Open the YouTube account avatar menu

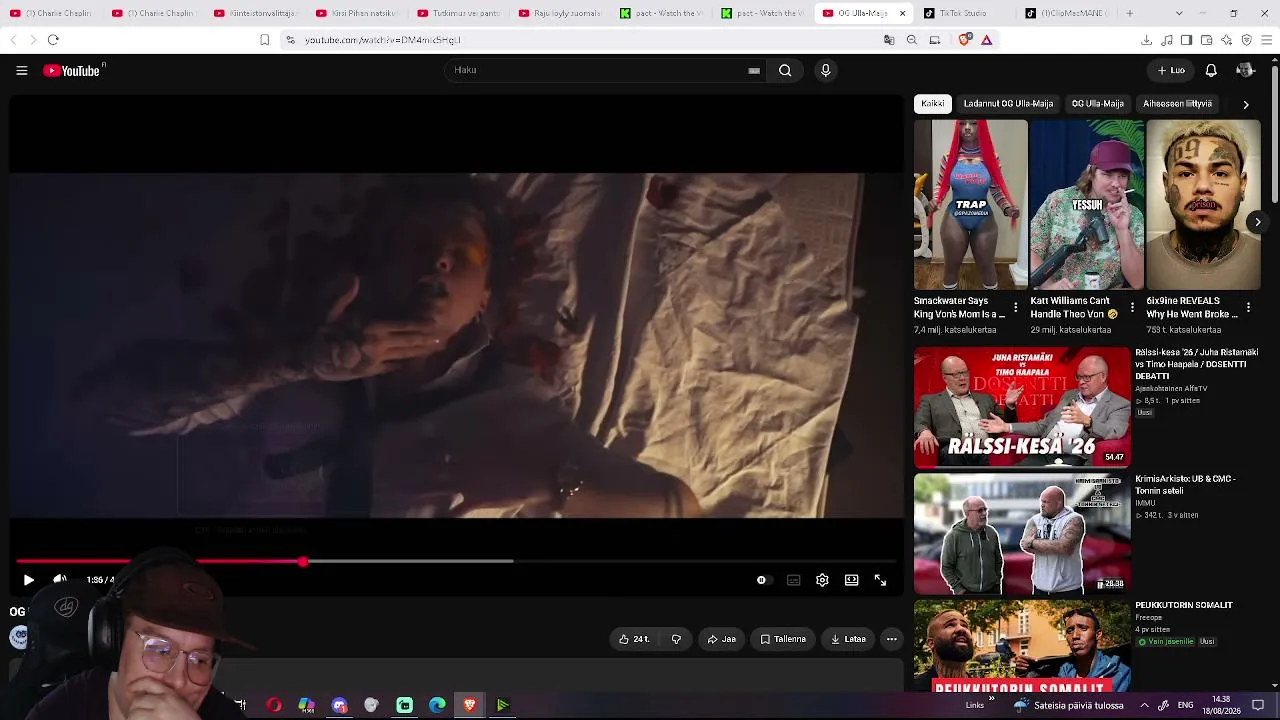point(1245,70)
